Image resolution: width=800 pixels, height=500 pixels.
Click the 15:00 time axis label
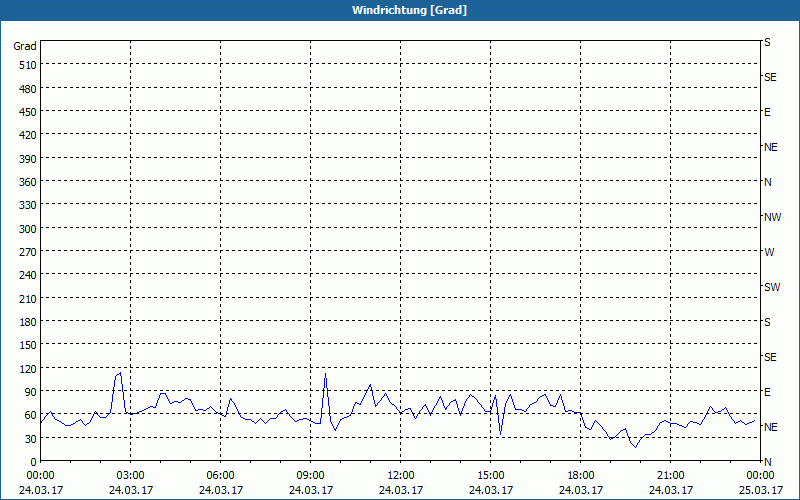pyautogui.click(x=490, y=476)
